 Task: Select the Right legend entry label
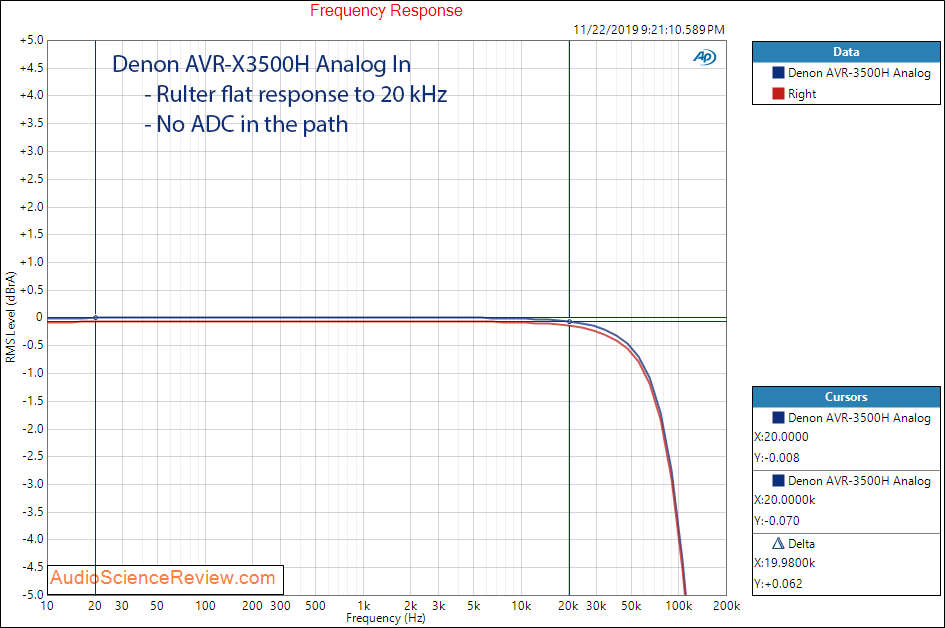(x=802, y=94)
